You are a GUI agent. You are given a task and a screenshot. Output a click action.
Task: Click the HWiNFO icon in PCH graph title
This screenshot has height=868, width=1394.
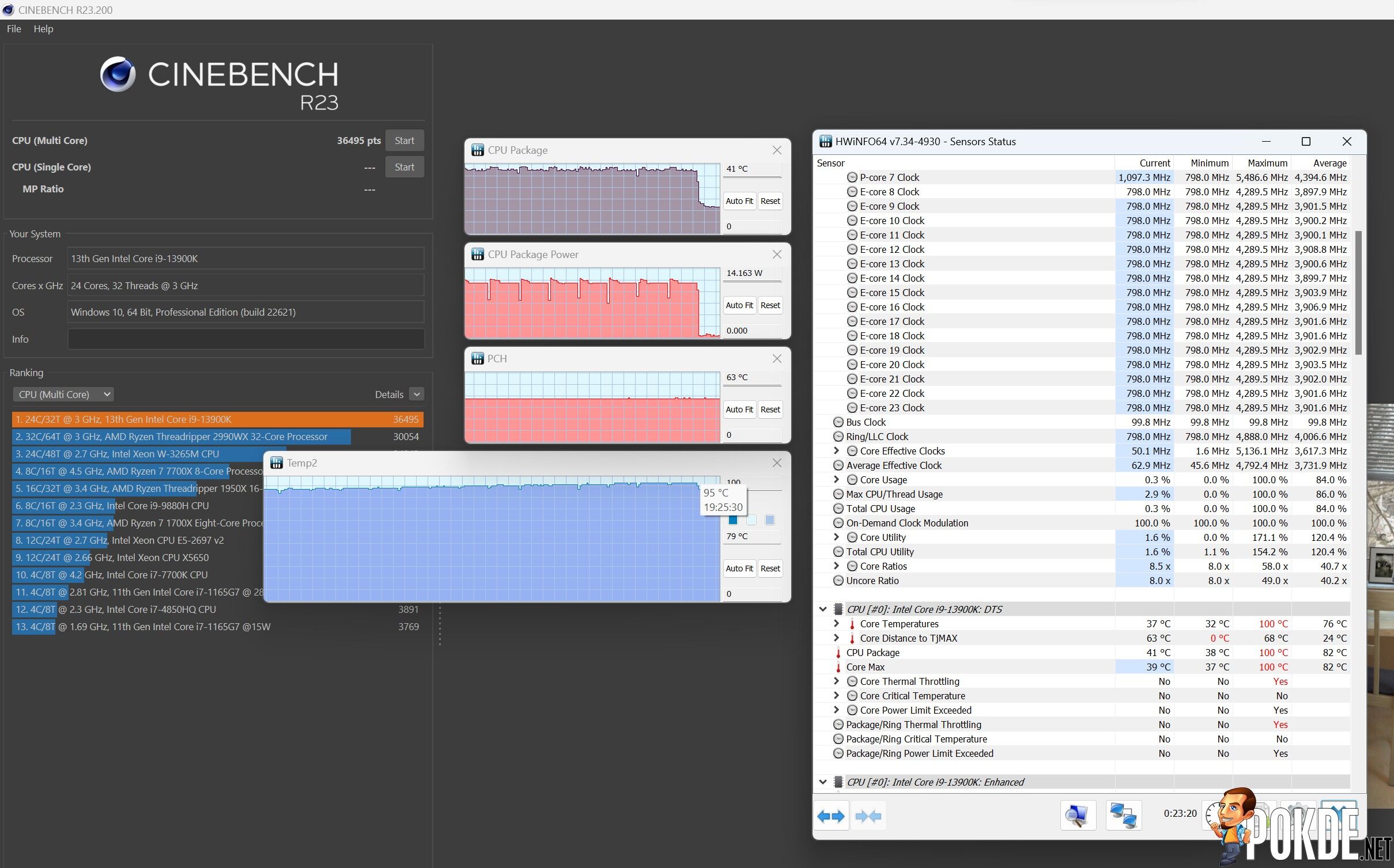pyautogui.click(x=478, y=359)
